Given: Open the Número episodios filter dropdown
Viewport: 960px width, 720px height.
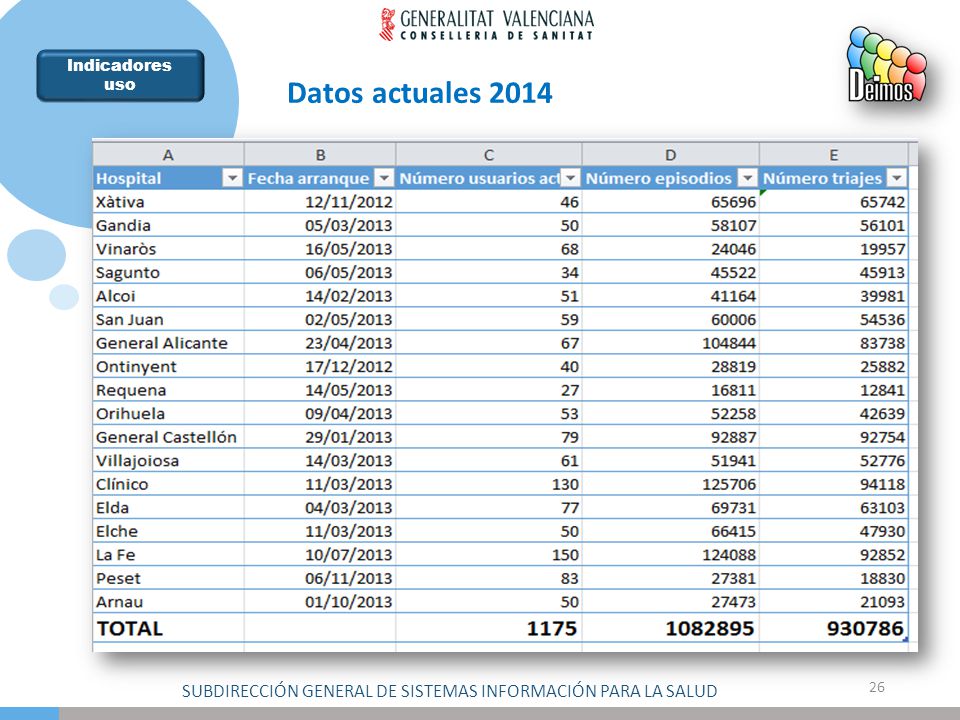Looking at the screenshot, I should (747, 178).
